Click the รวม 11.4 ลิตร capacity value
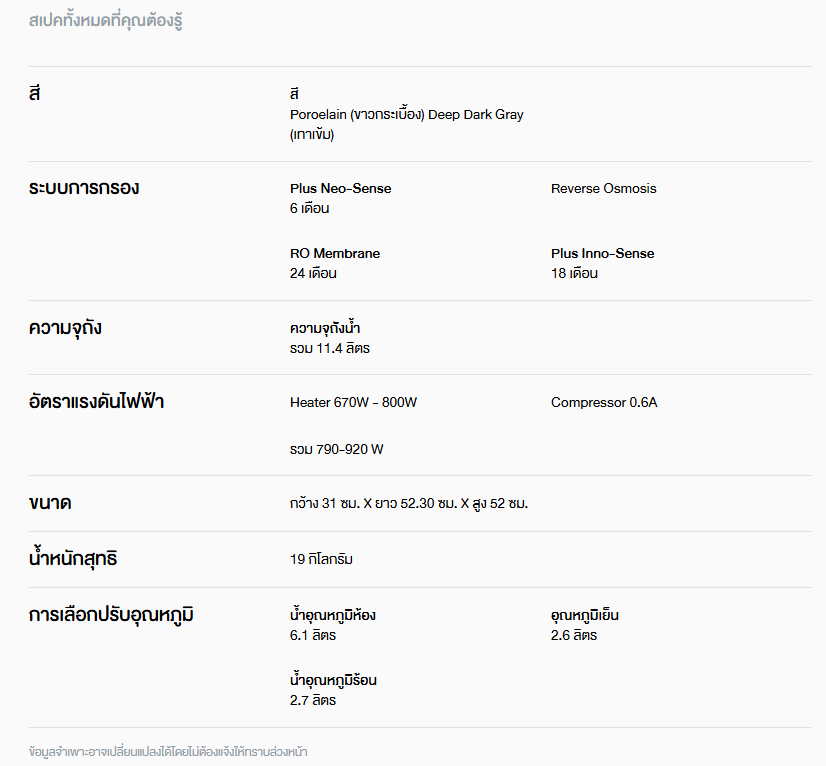 329,348
